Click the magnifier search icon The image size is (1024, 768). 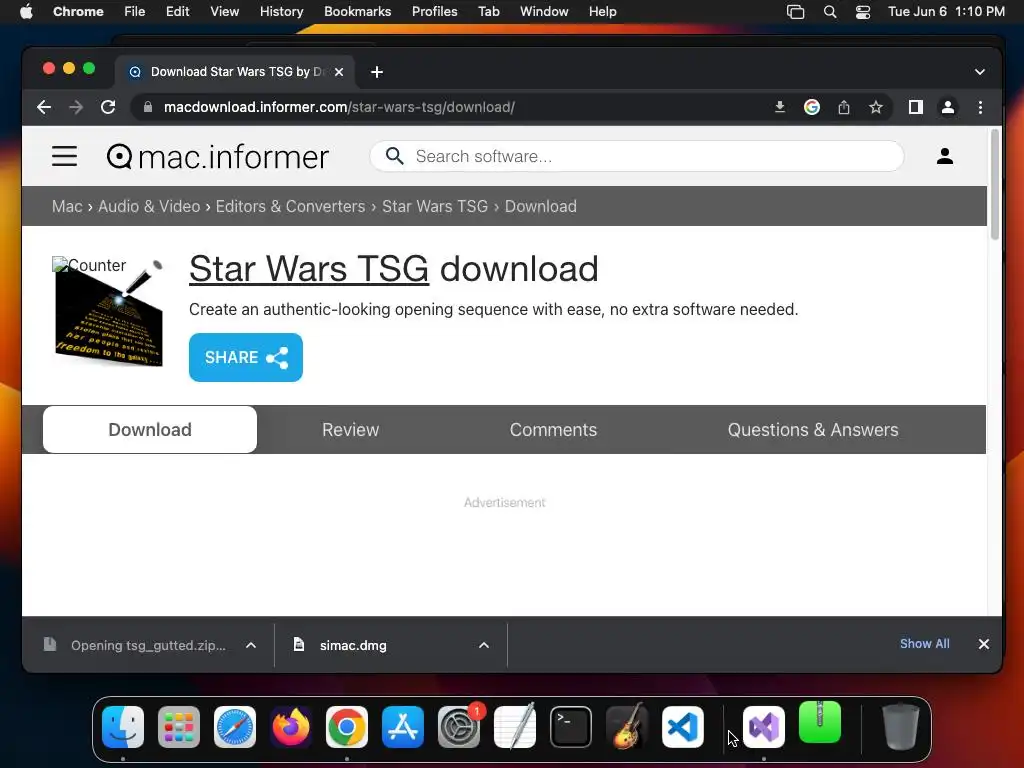(394, 156)
